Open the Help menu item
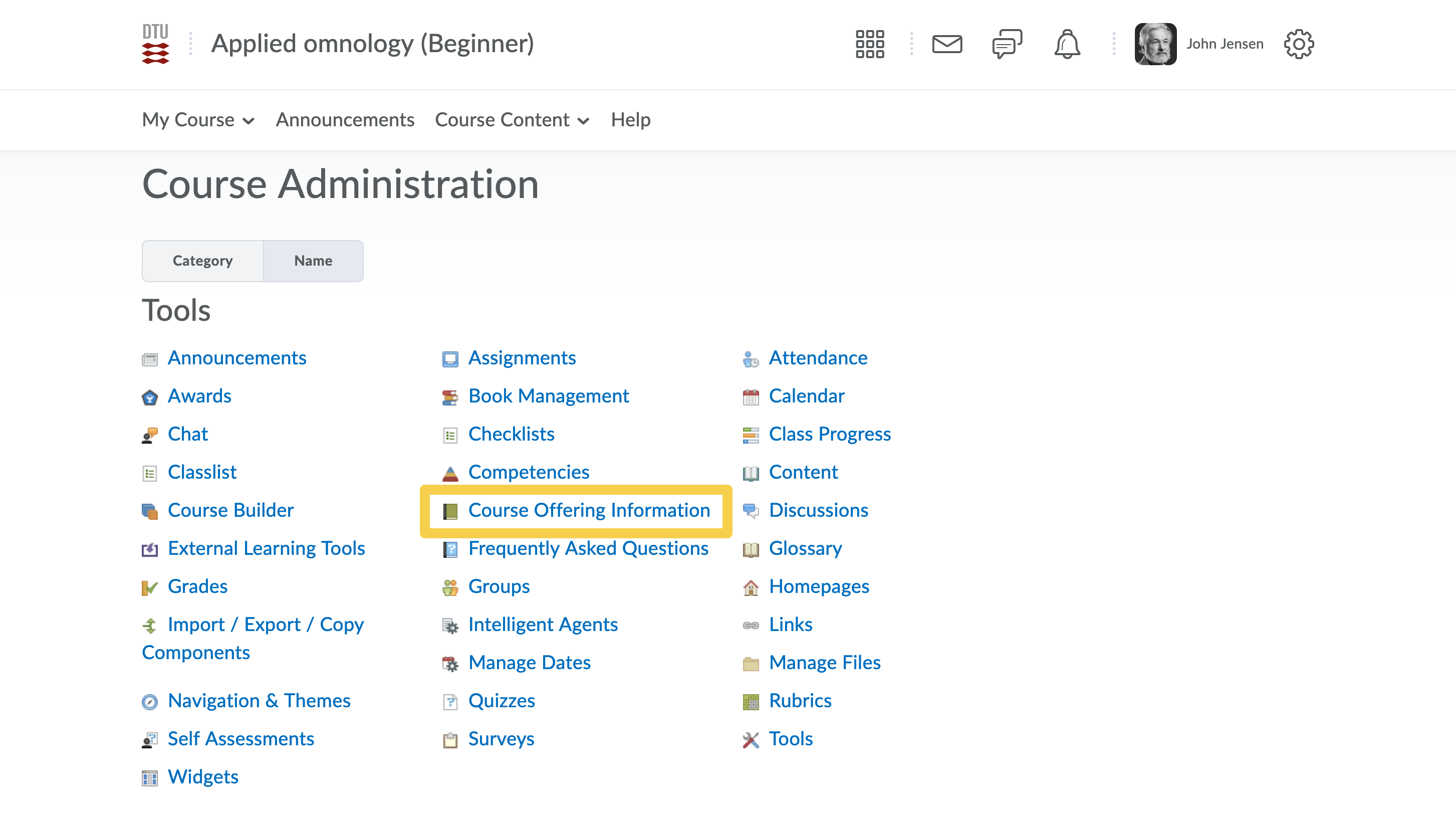Screen dimensions: 1456x819 click(x=630, y=120)
